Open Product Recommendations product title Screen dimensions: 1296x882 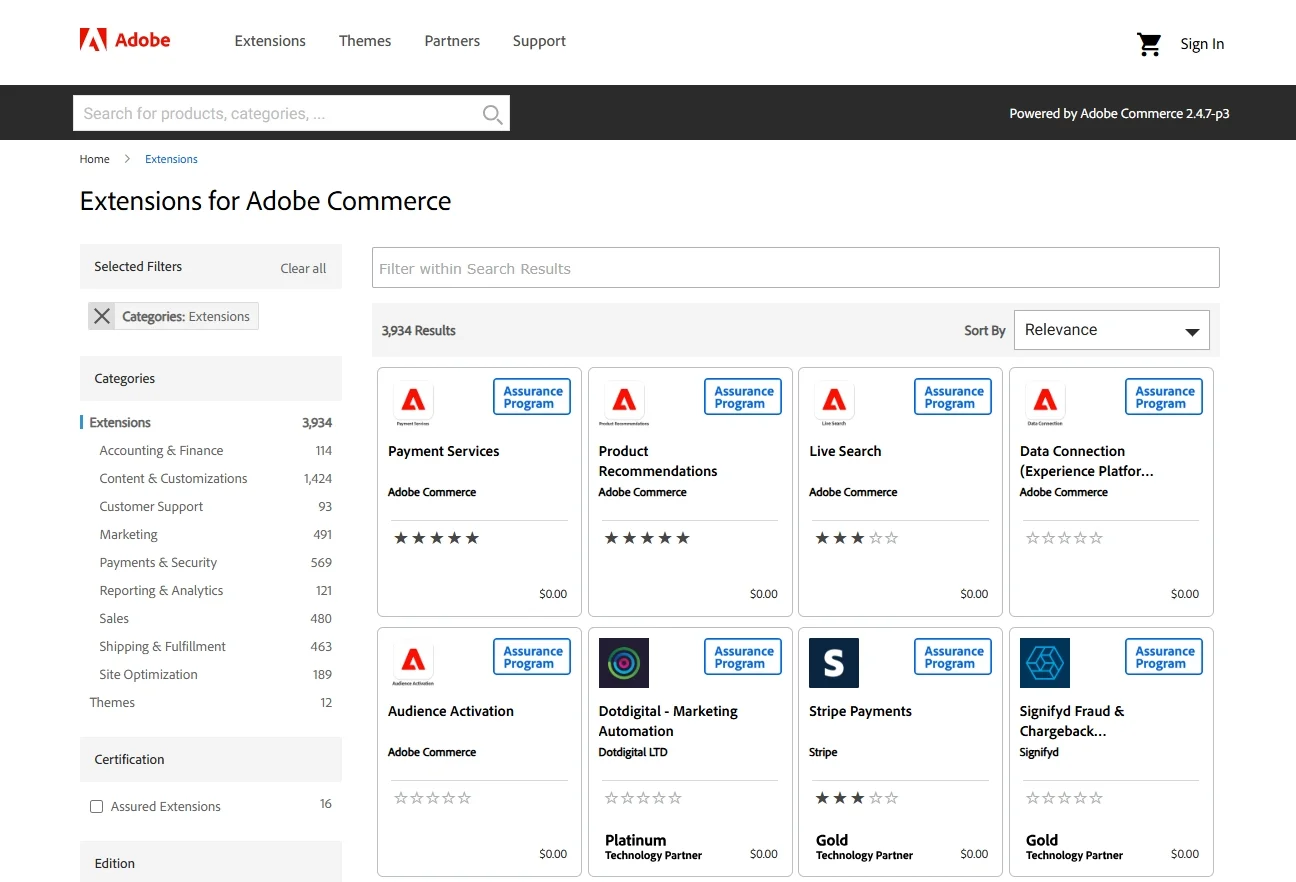[658, 461]
